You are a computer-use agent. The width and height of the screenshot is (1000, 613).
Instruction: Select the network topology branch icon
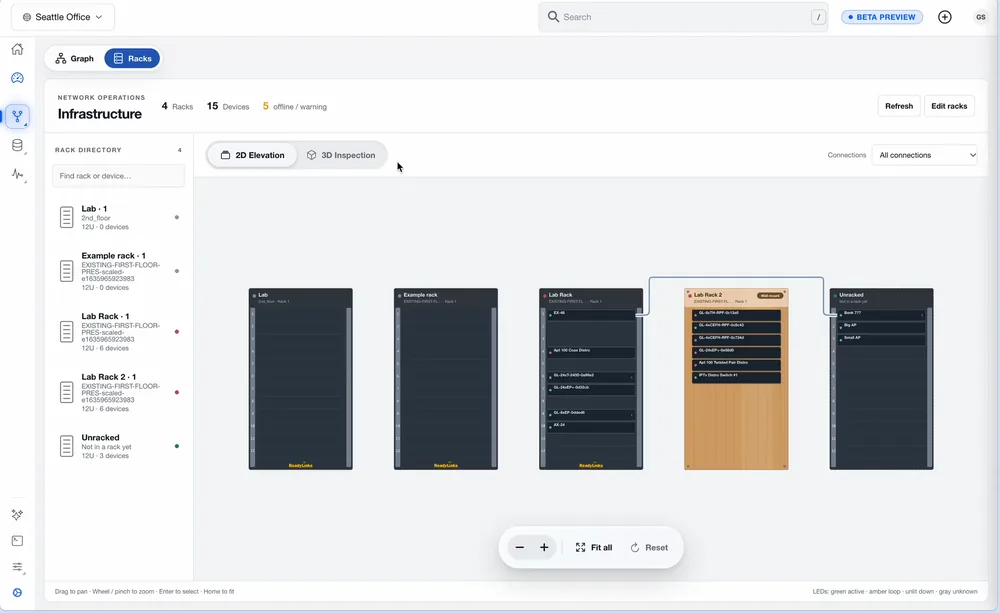click(x=17, y=116)
